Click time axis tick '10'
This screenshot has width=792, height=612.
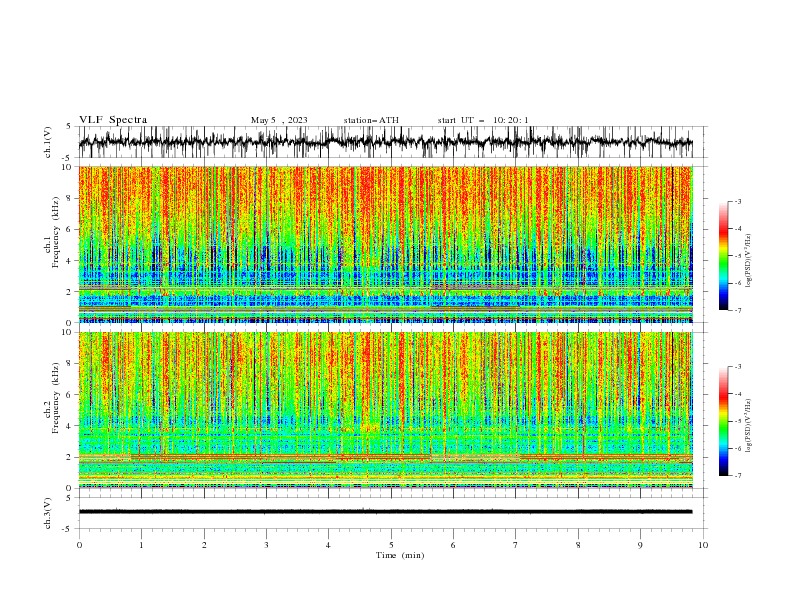click(x=703, y=545)
